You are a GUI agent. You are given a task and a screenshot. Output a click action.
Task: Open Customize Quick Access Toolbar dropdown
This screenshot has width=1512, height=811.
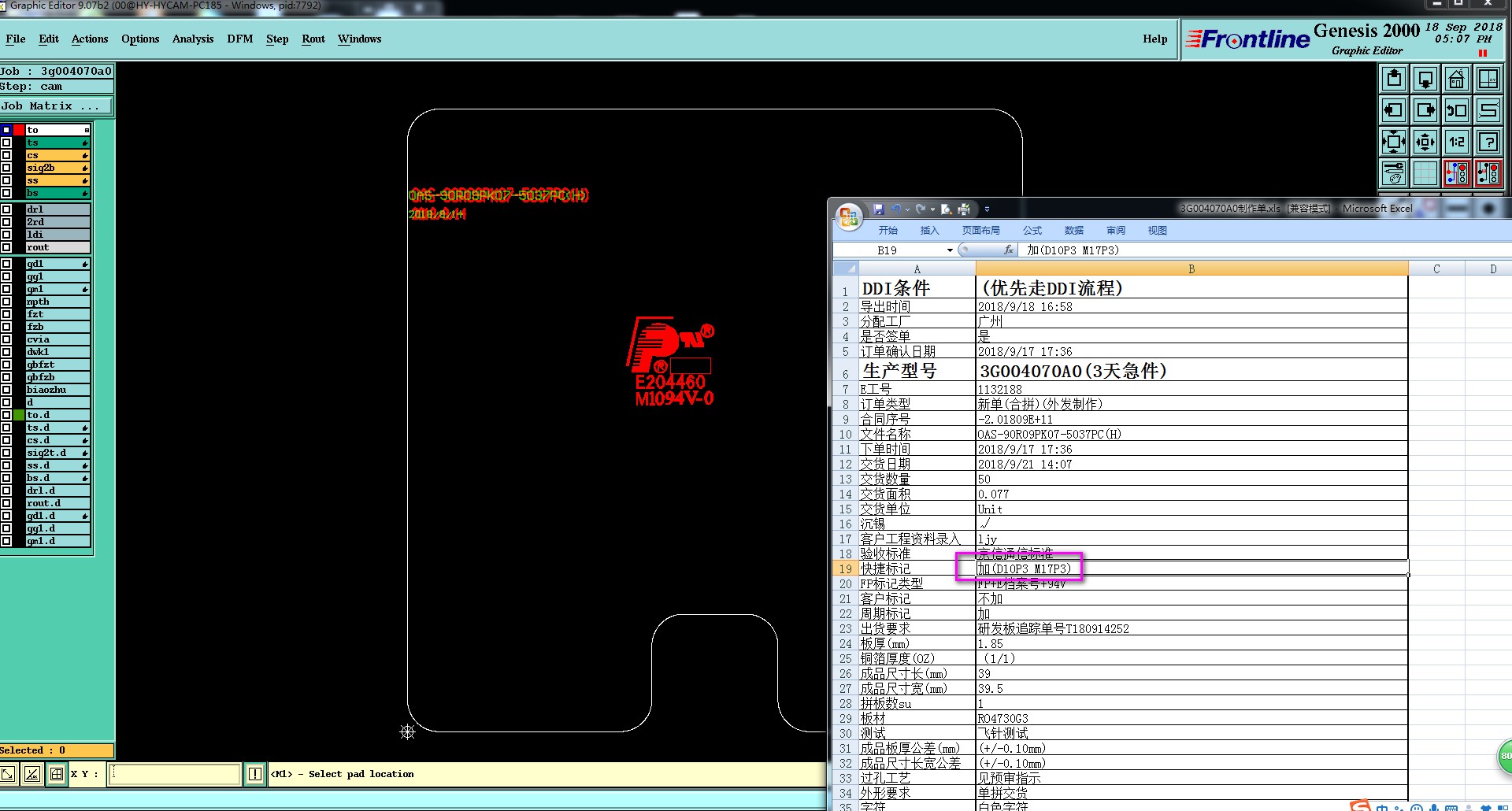coord(987,209)
